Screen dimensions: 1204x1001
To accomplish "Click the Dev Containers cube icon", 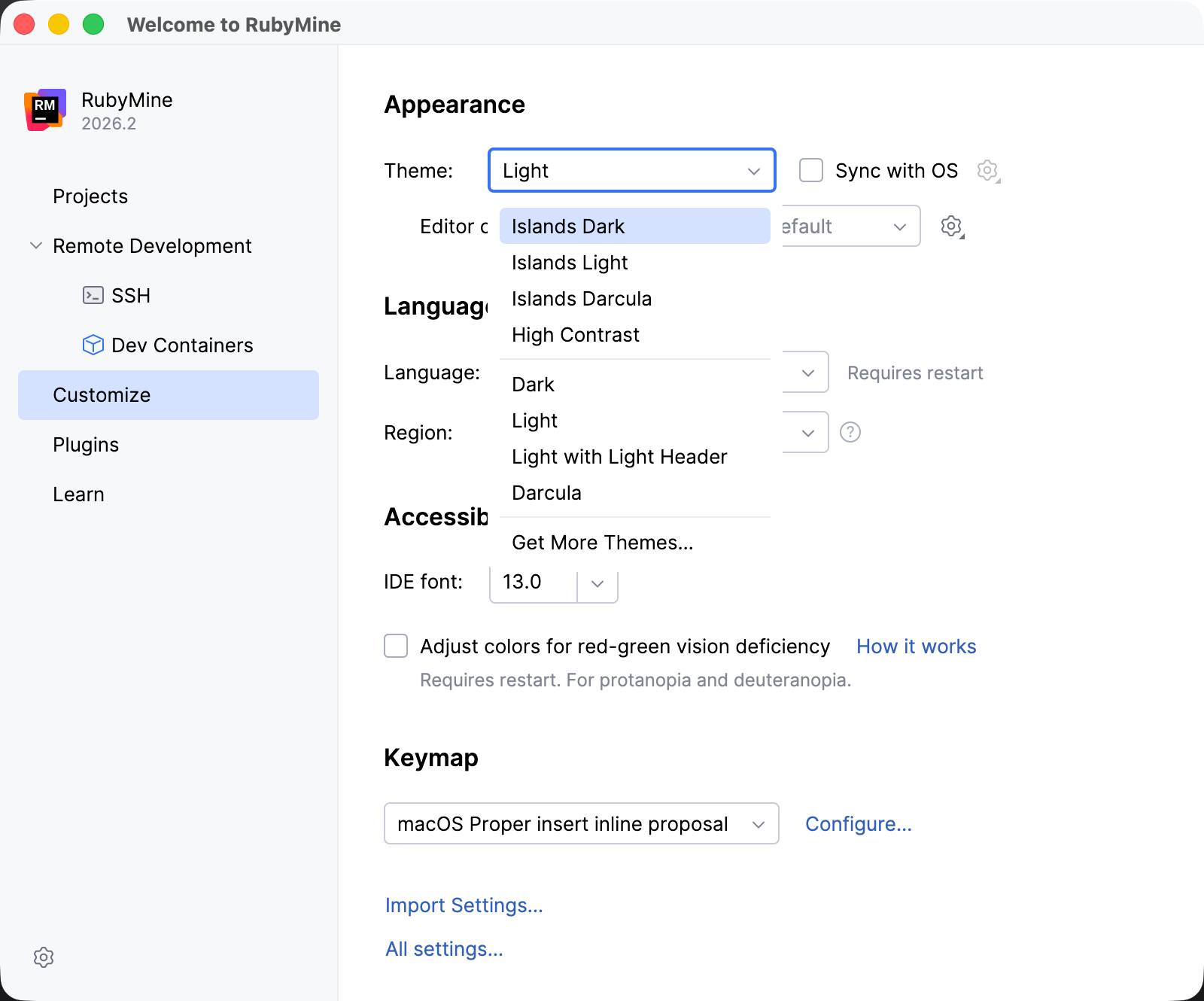I will click(x=93, y=345).
